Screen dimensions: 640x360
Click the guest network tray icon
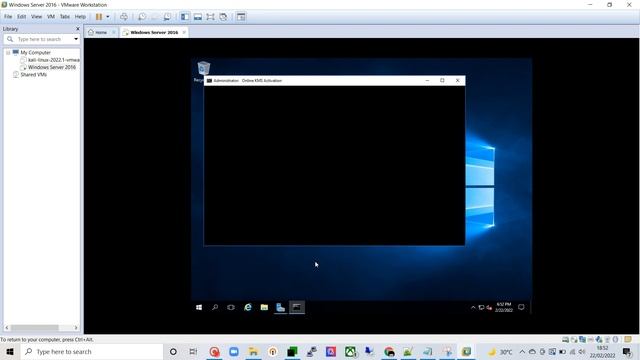(481, 307)
